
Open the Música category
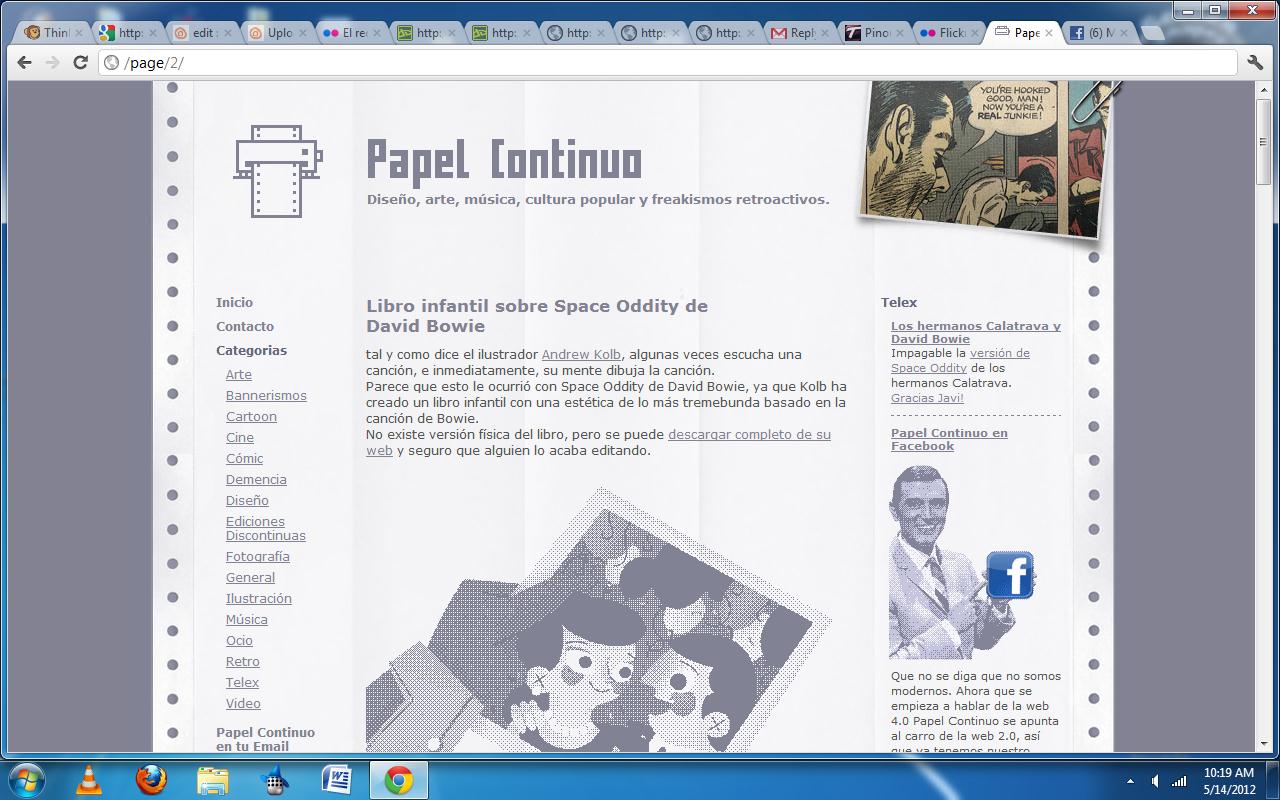(x=246, y=619)
